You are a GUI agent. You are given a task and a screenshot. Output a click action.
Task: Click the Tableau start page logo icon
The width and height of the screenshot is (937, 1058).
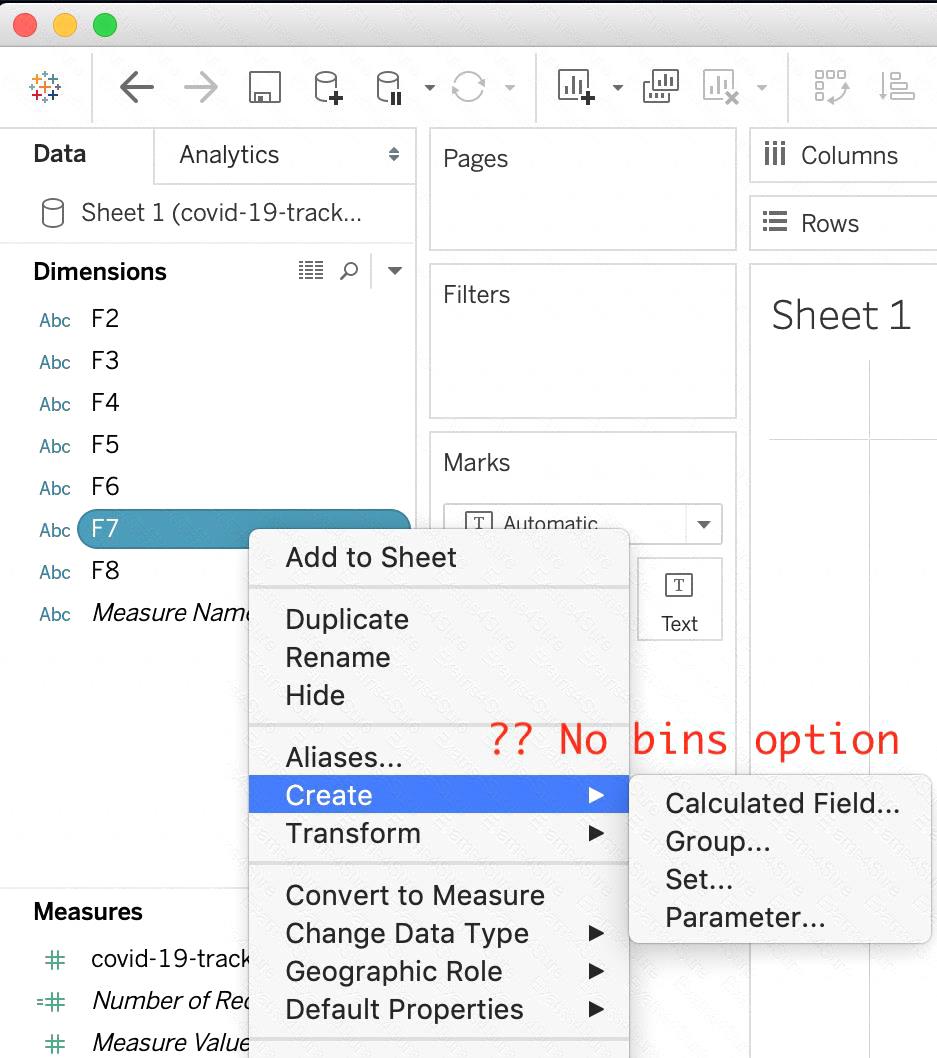pyautogui.click(x=45, y=87)
